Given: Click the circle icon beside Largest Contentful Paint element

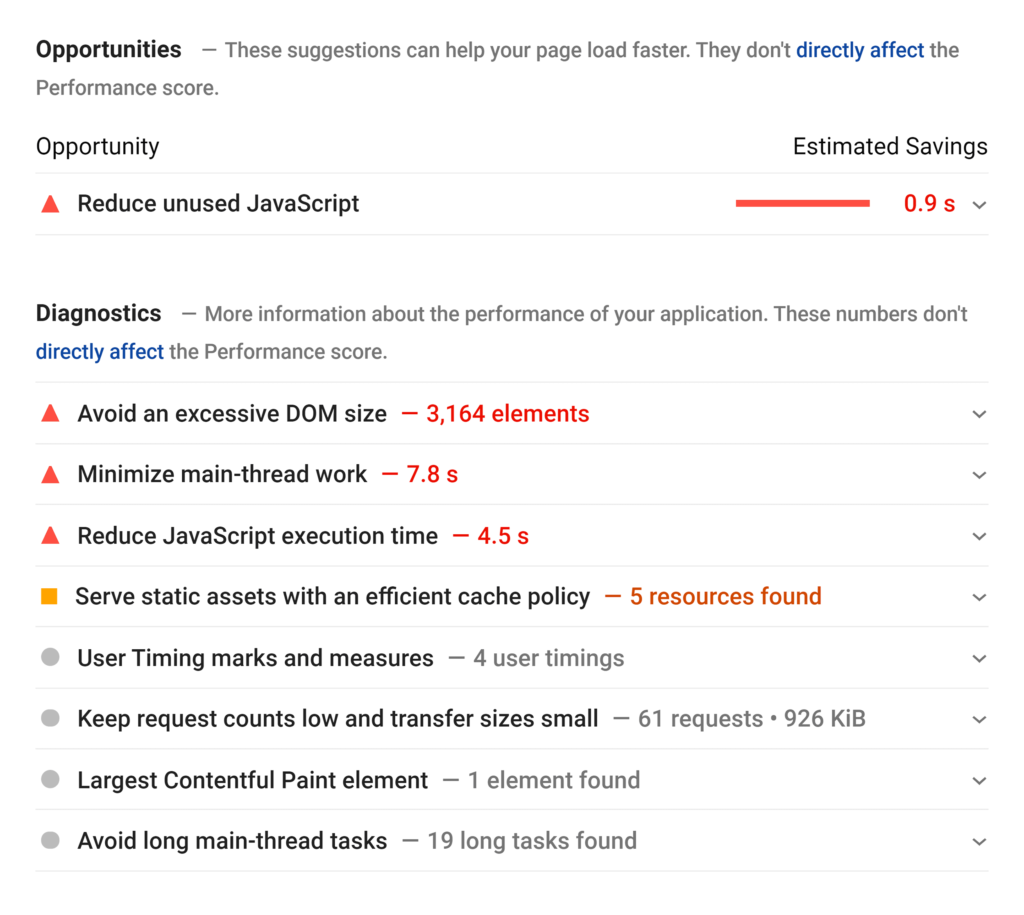Looking at the screenshot, I should coord(49,779).
